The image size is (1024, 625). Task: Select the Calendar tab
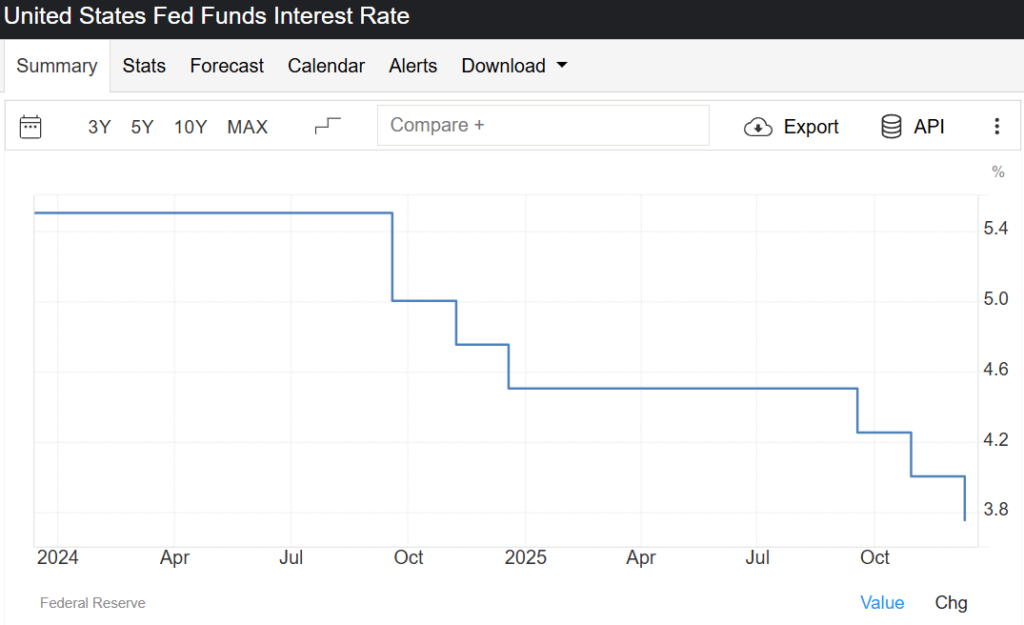coord(326,66)
